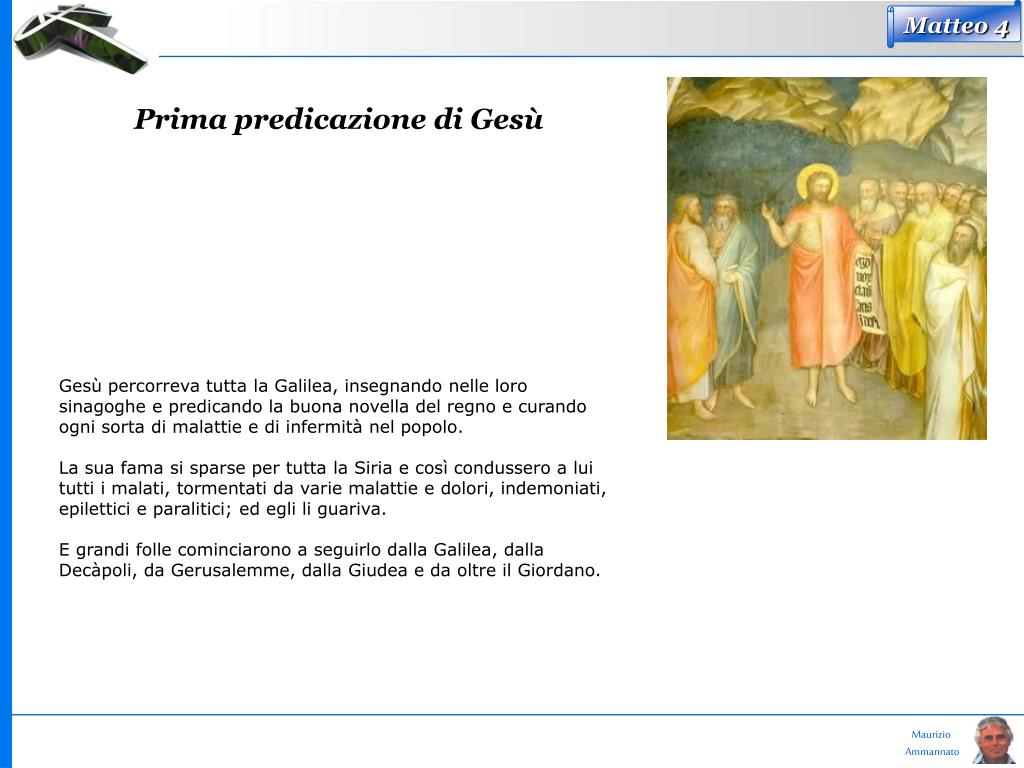Click the cross logo icon

point(82,37)
